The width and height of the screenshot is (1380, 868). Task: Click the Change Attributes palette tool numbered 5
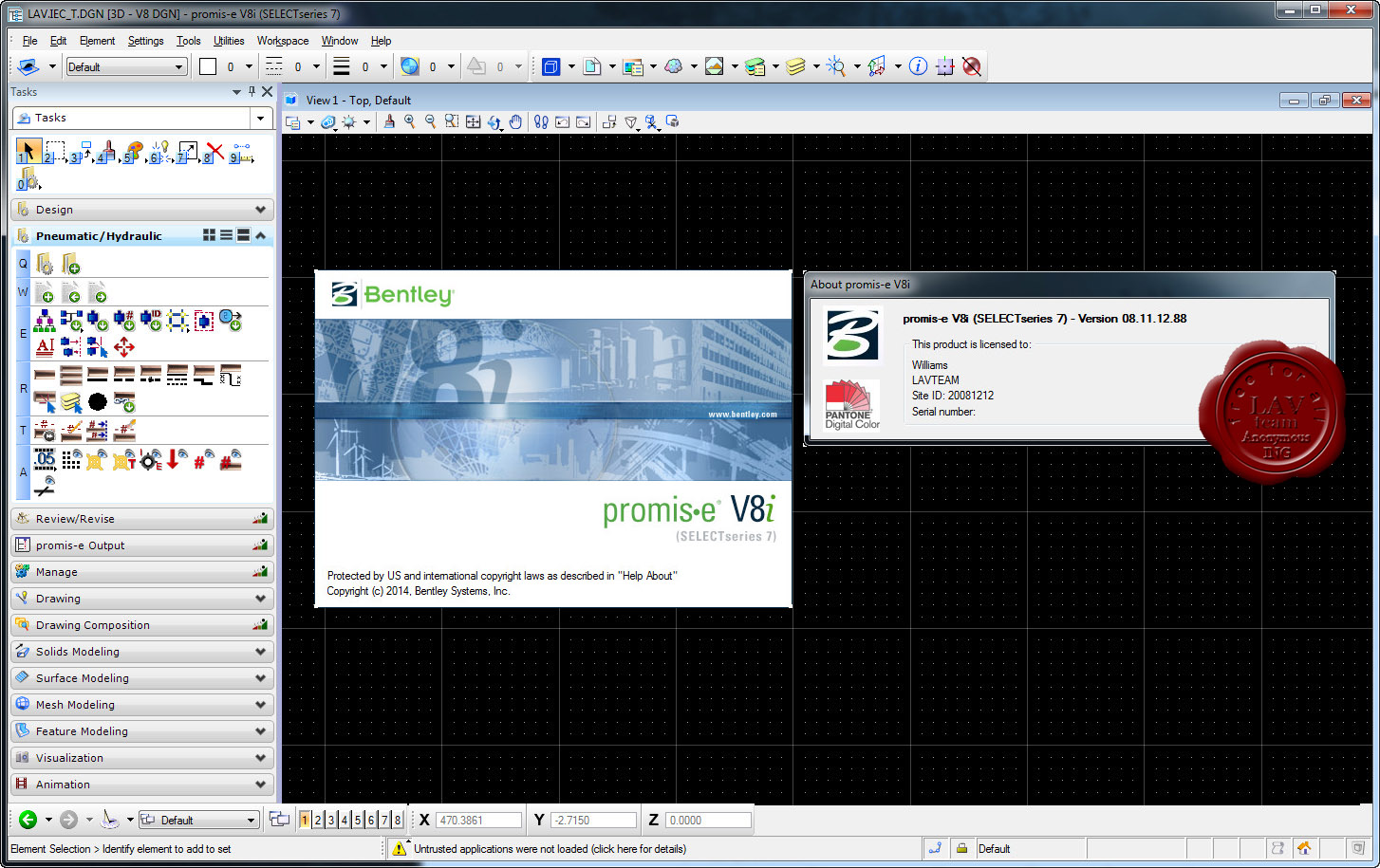coord(134,152)
